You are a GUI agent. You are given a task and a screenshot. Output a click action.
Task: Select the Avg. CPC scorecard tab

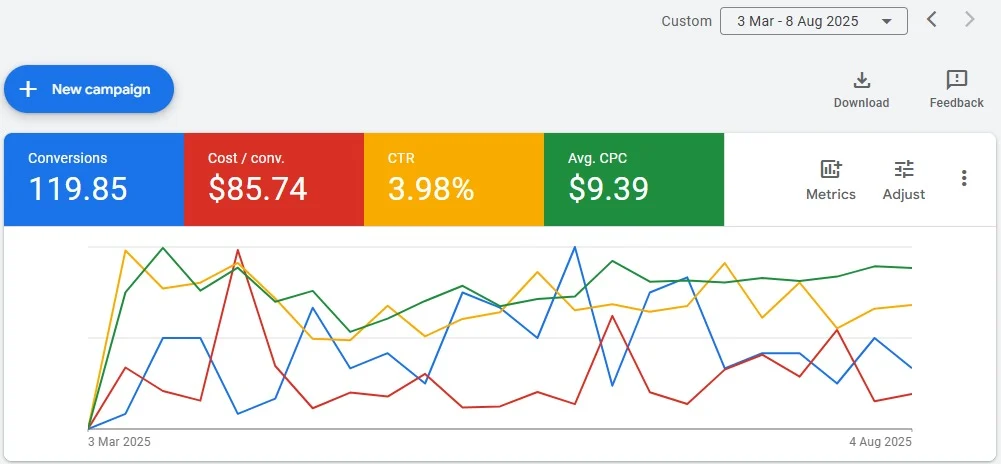[633, 178]
